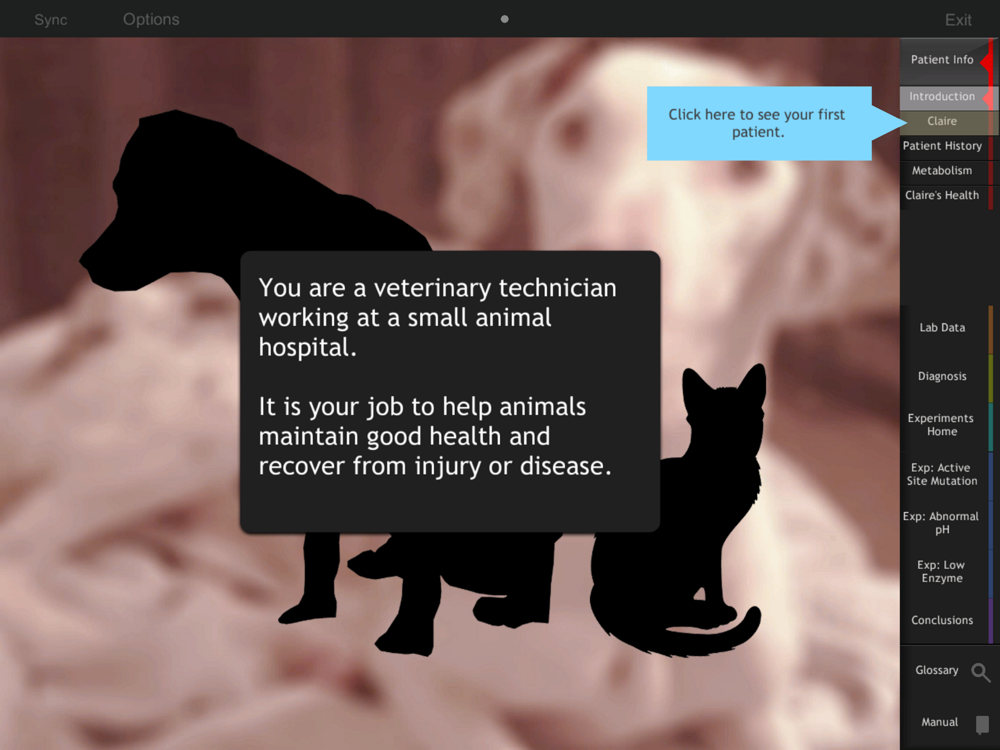Tap the Sync button in top bar
Image resolution: width=1000 pixels, height=750 pixels.
pos(50,19)
